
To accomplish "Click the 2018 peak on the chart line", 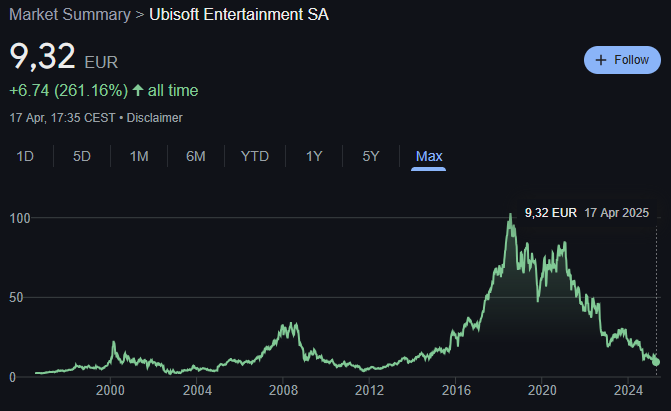I will 511,215.
